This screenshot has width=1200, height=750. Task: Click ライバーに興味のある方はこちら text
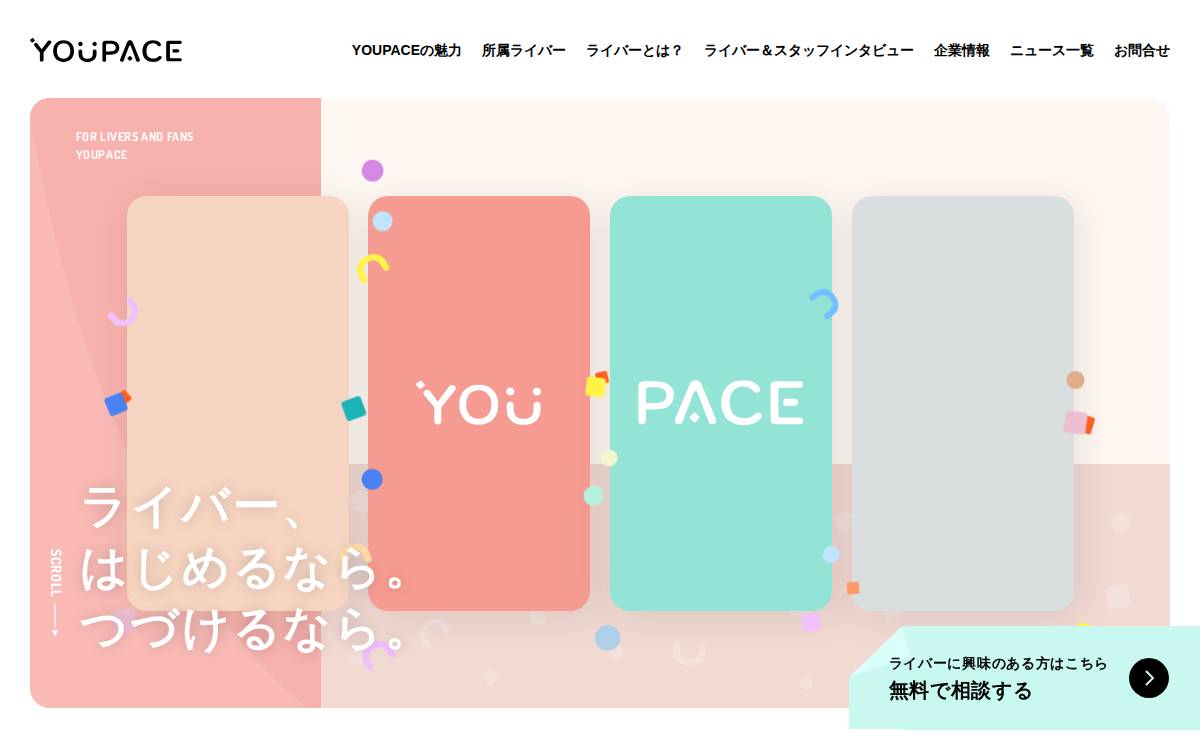point(998,663)
